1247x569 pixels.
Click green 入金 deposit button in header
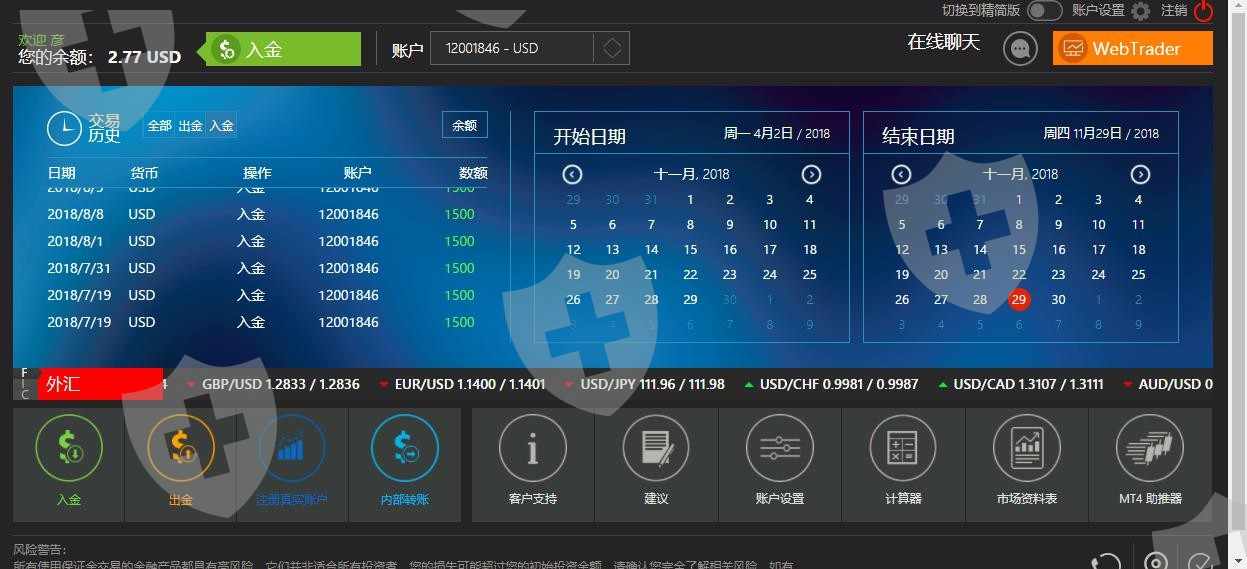284,49
